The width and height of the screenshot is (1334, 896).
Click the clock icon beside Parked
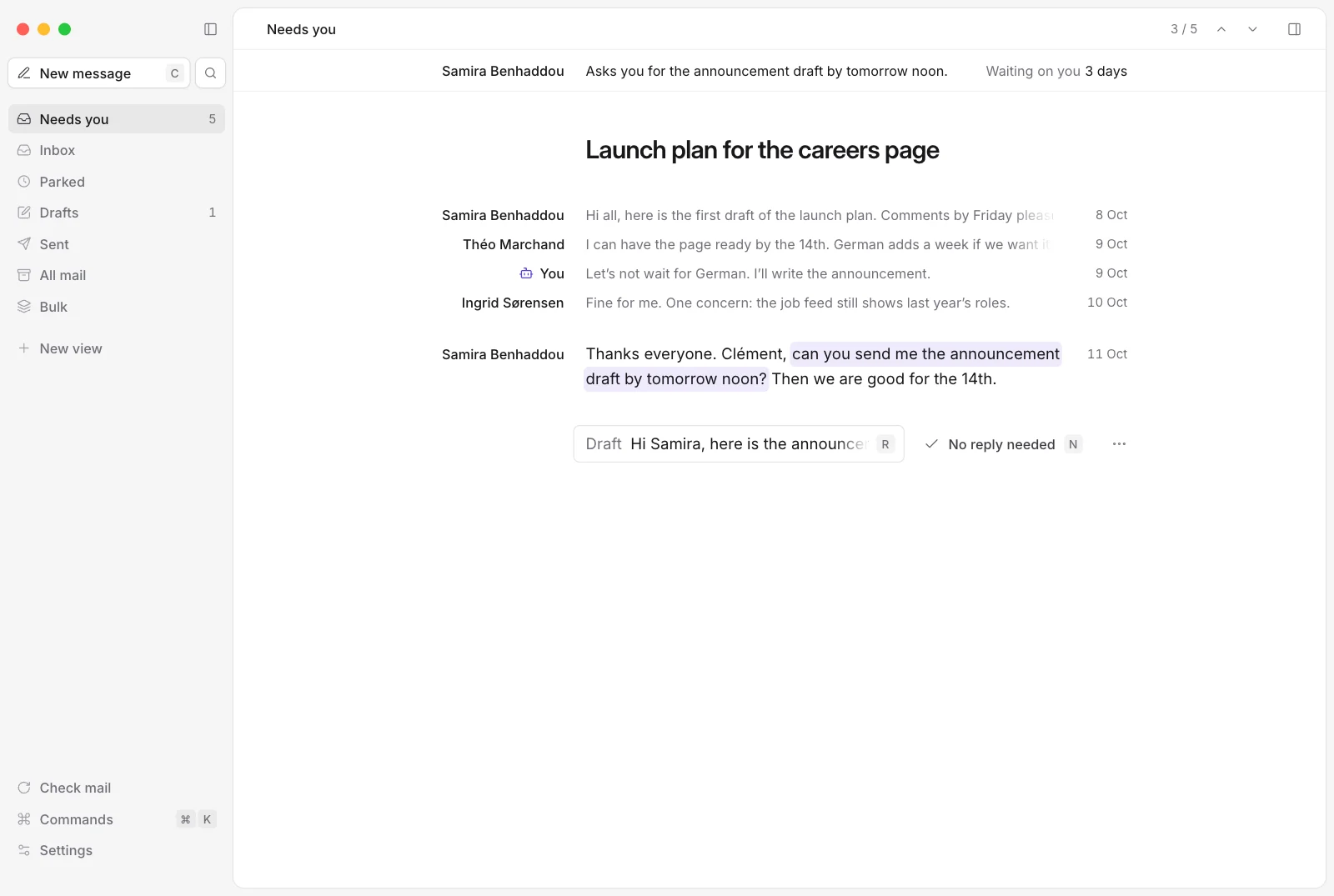24,182
